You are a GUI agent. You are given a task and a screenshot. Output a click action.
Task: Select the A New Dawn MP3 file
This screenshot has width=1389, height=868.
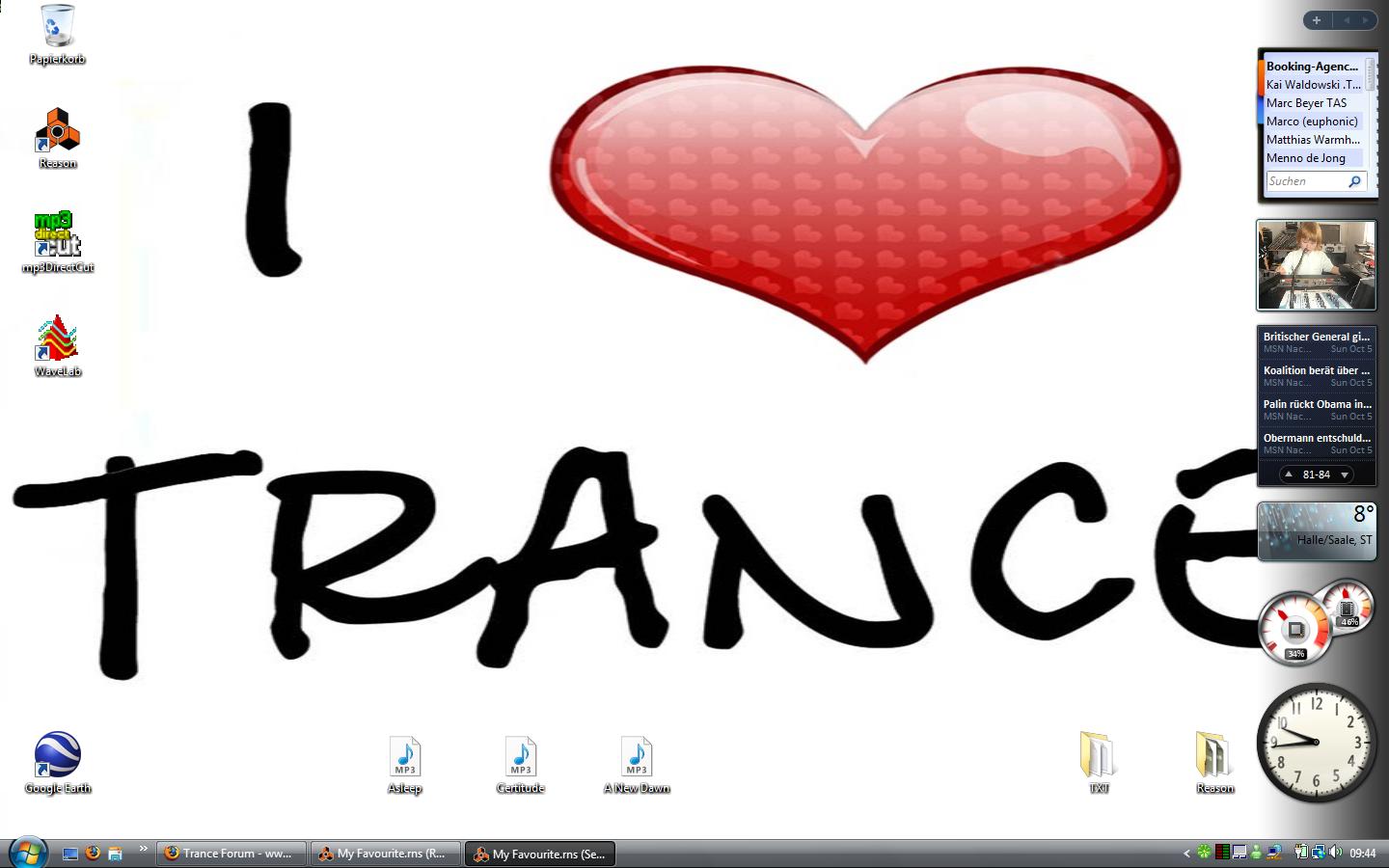[637, 758]
